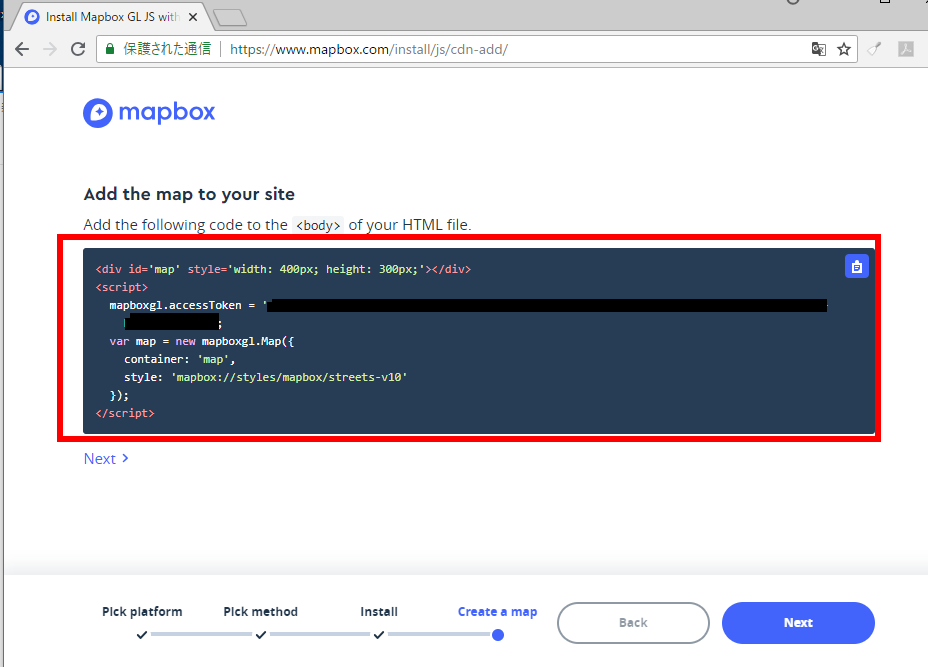928x667 pixels.
Task: Click the blue progress dot
Action: point(498,635)
